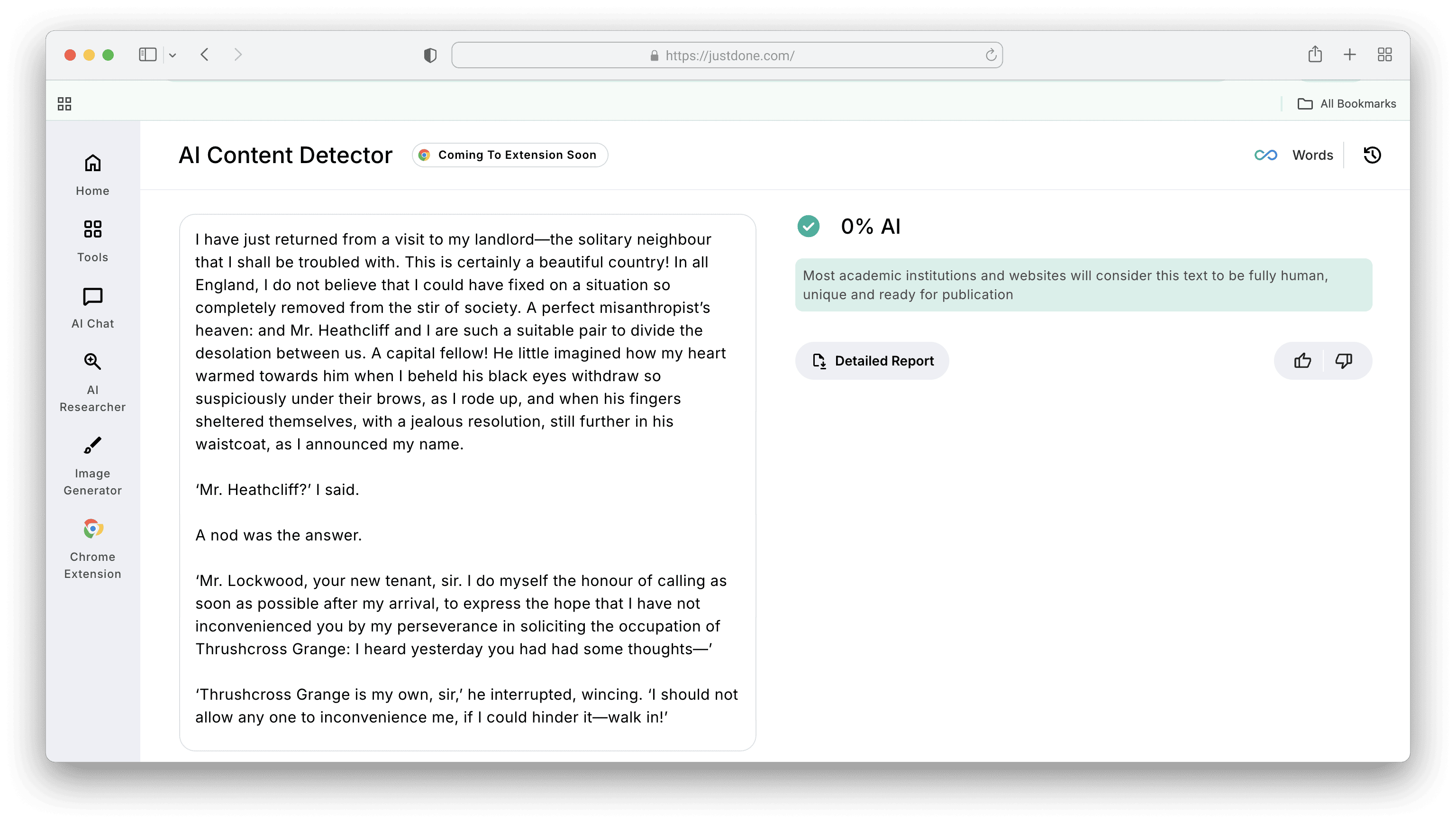Toggle the browser sidebar panel
This screenshot has width=1456, height=823.
pos(147,55)
